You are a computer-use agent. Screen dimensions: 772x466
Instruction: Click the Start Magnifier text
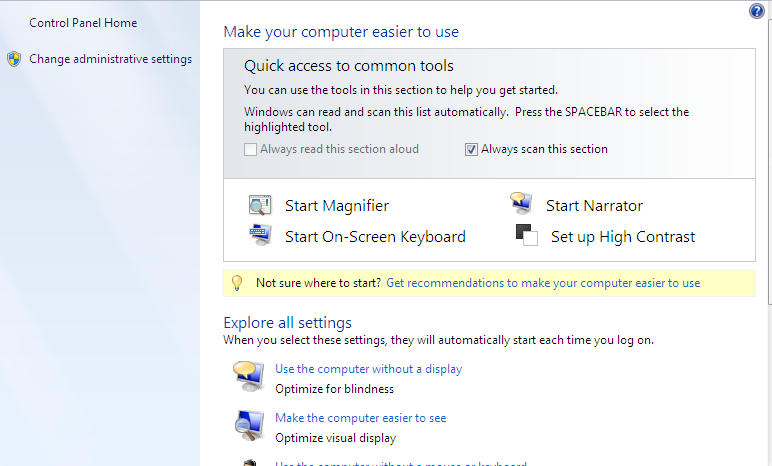coord(337,206)
